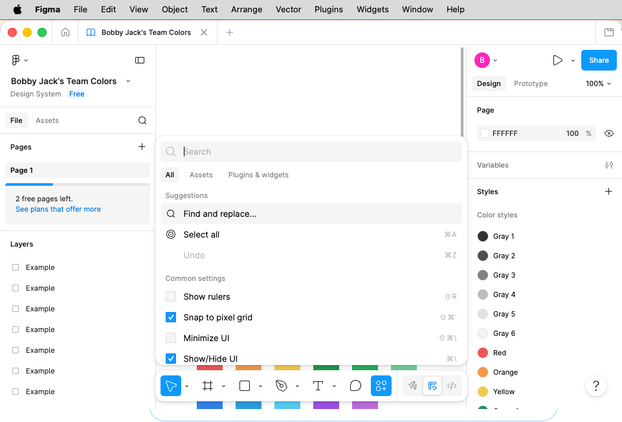Open a new tab with plus
The image size is (622, 422).
pyautogui.click(x=229, y=32)
